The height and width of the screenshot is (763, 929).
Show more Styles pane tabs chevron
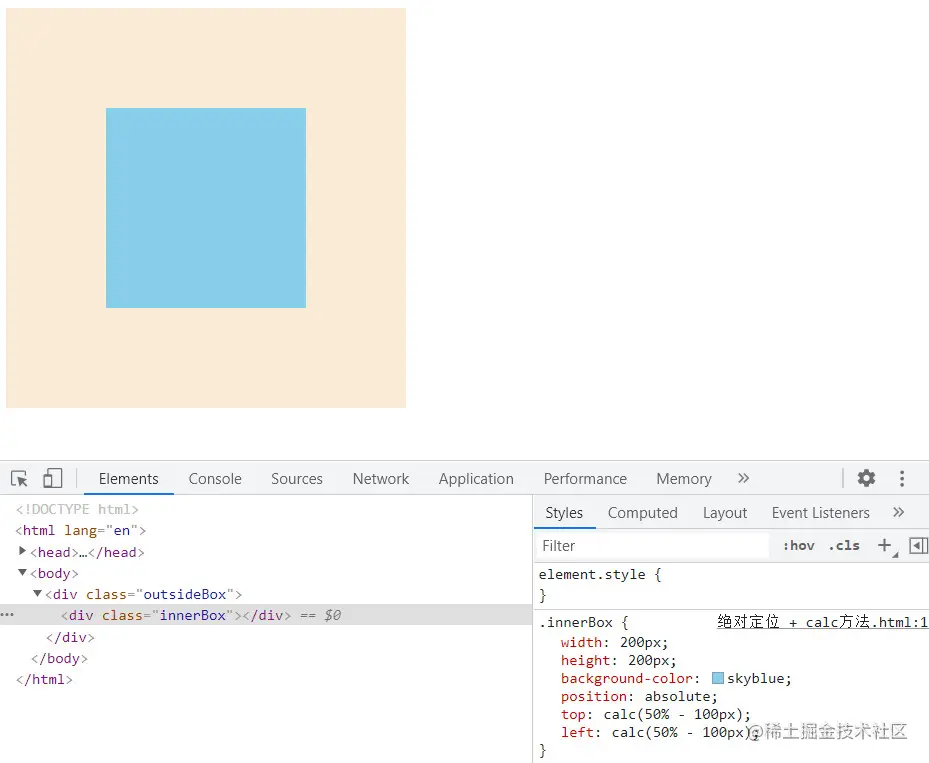click(899, 512)
